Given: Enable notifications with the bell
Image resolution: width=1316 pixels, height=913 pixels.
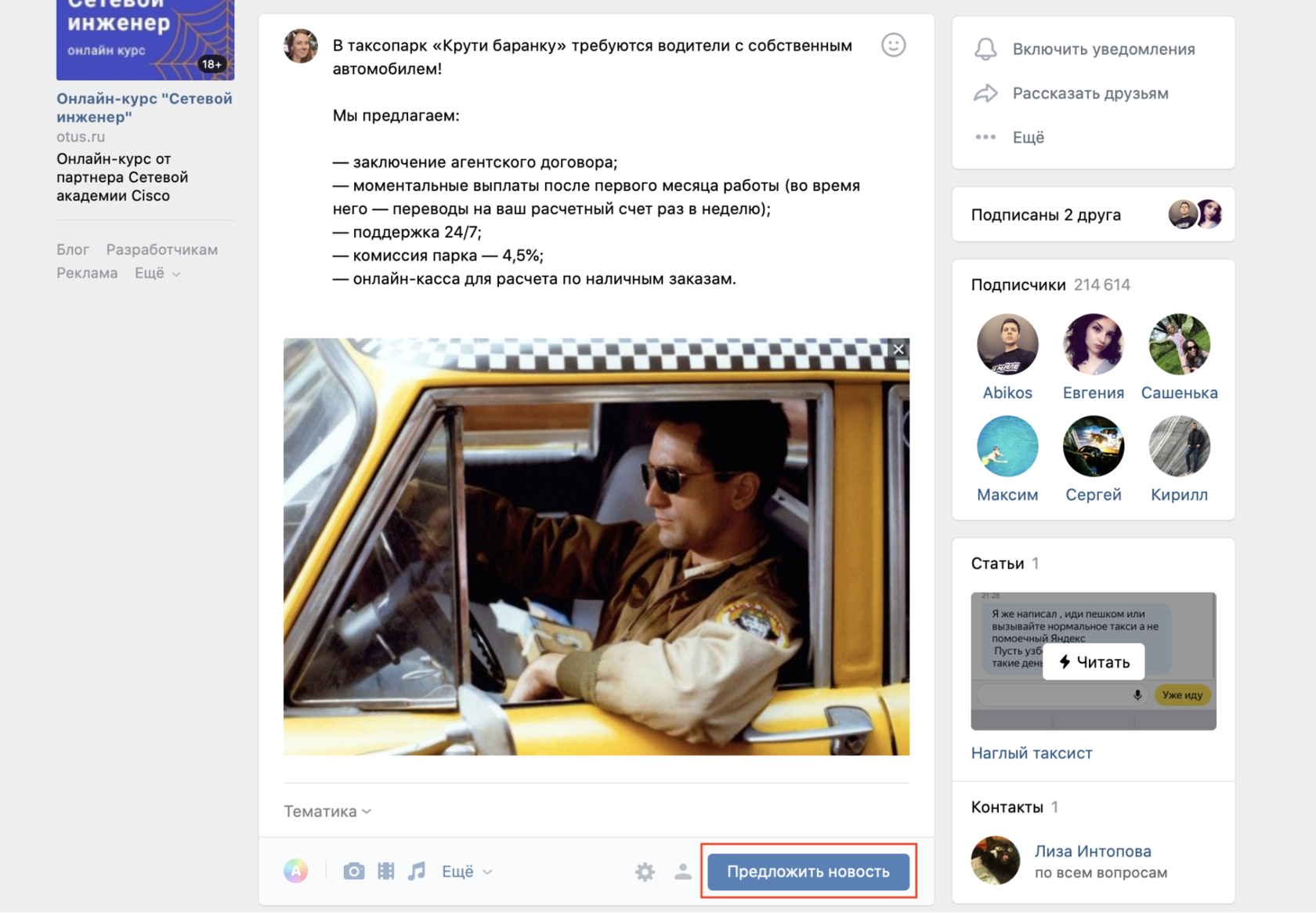Looking at the screenshot, I should [x=985, y=49].
